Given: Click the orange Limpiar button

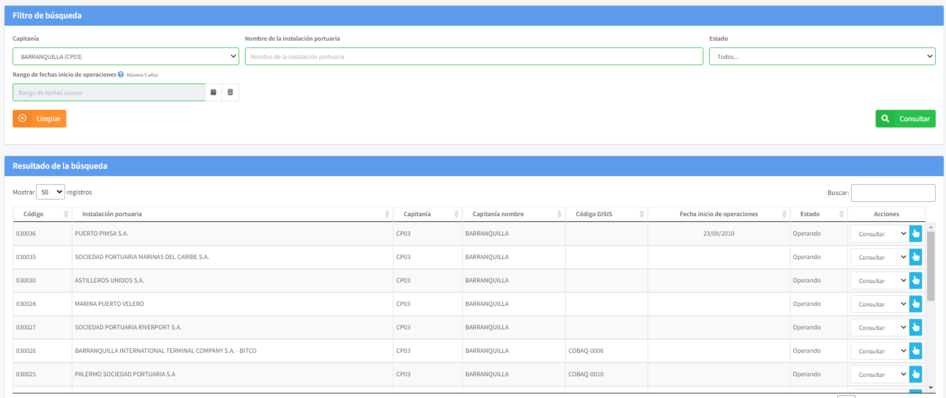Looking at the screenshot, I should [x=39, y=119].
